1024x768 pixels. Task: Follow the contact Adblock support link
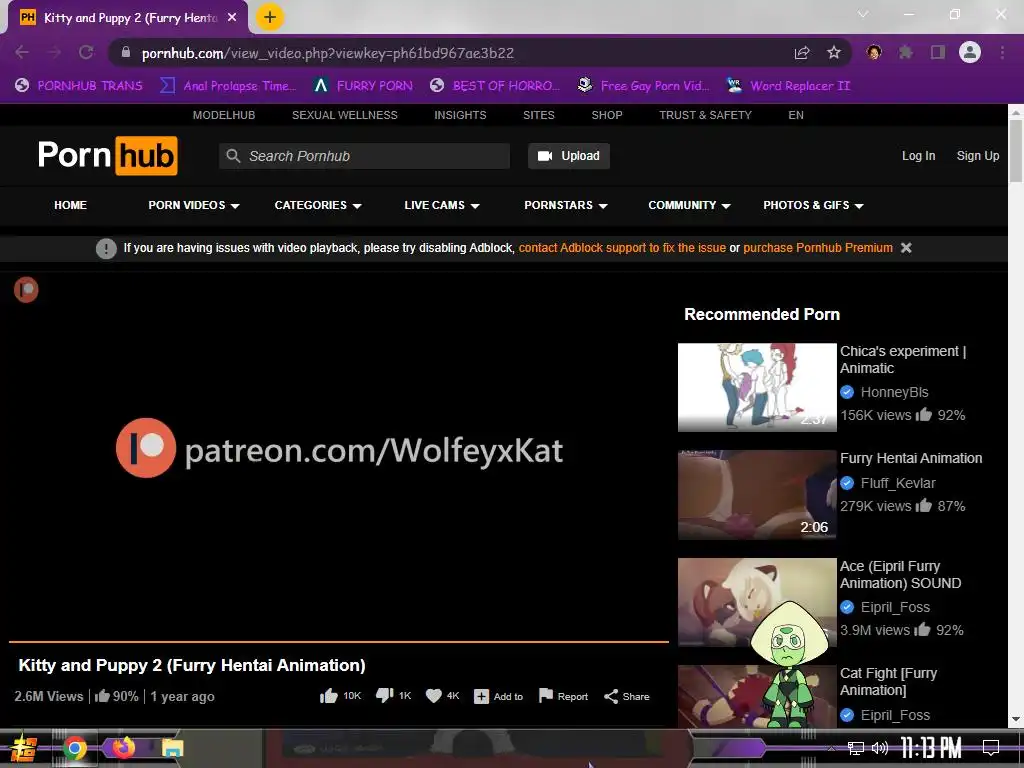point(622,248)
